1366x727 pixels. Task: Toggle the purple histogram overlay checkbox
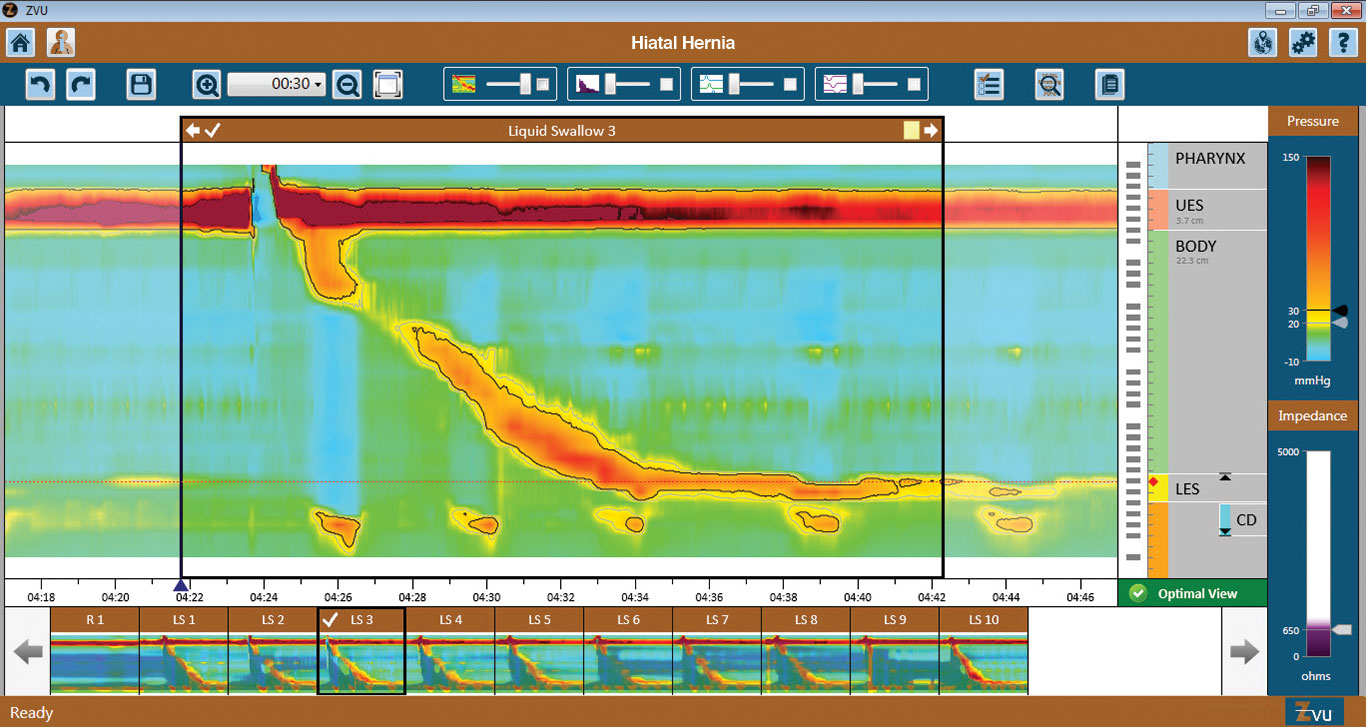[666, 85]
